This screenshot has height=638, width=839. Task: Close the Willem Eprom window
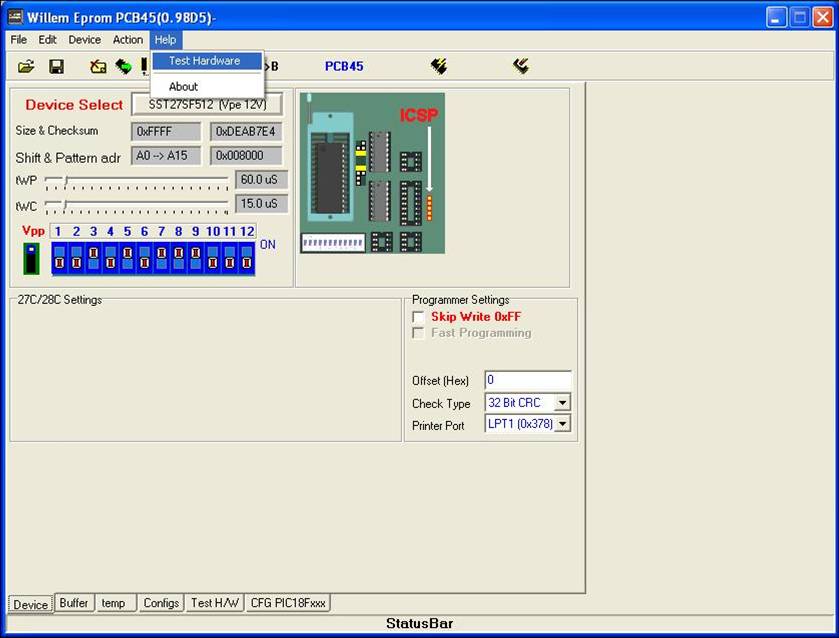[x=823, y=17]
